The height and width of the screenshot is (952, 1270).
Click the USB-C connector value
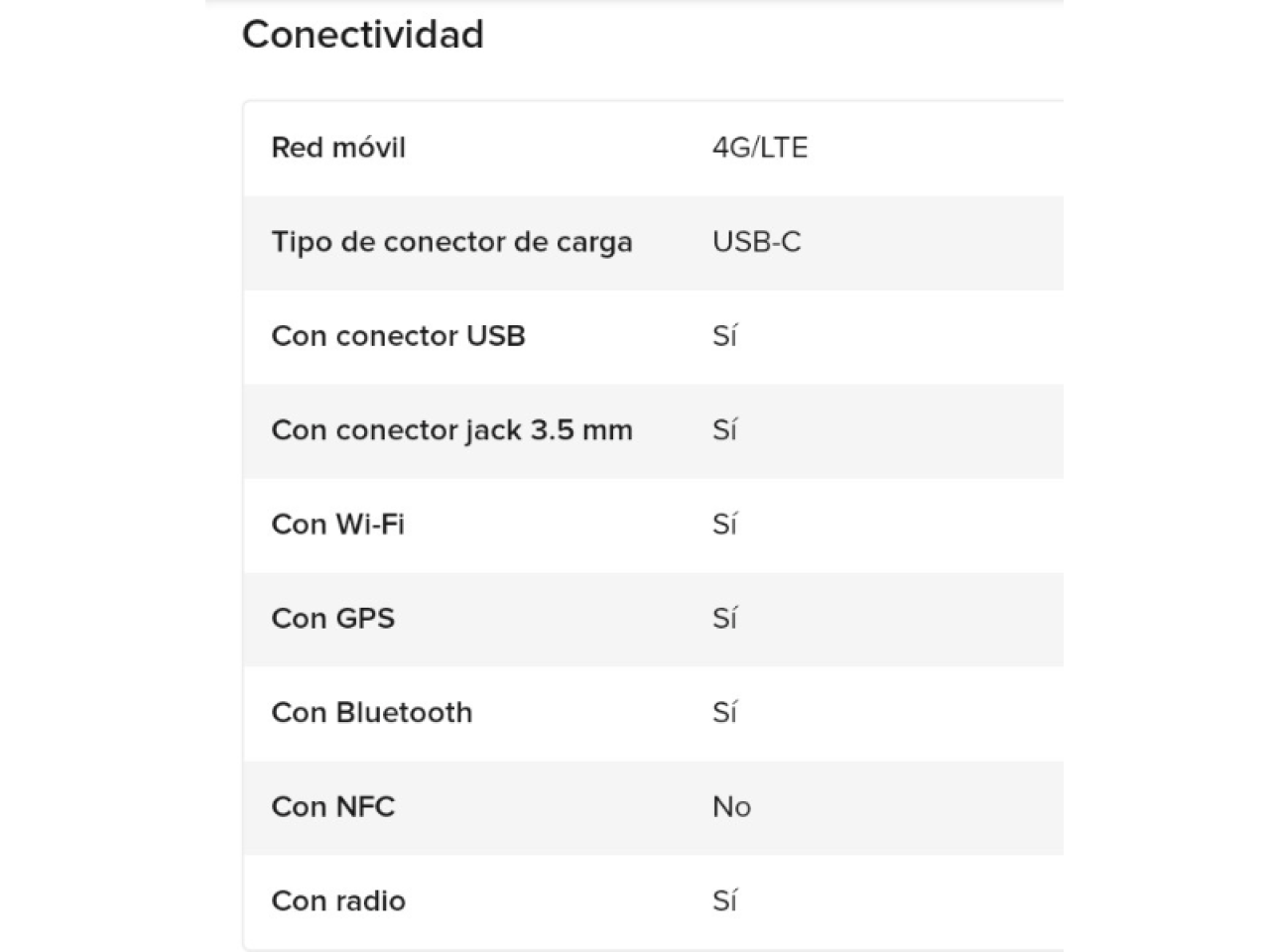(x=756, y=242)
